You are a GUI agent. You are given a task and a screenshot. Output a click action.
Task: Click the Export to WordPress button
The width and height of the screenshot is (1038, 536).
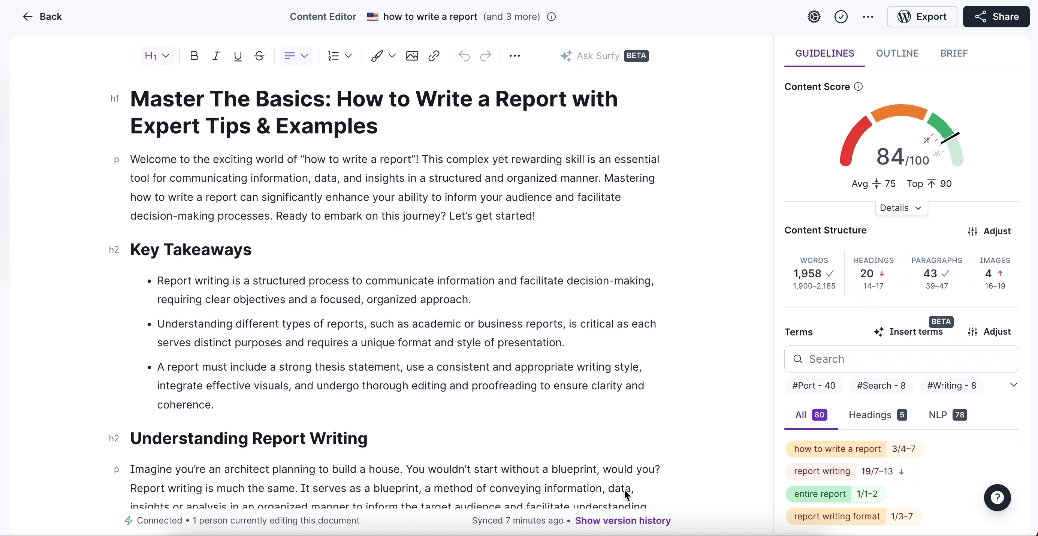click(922, 17)
